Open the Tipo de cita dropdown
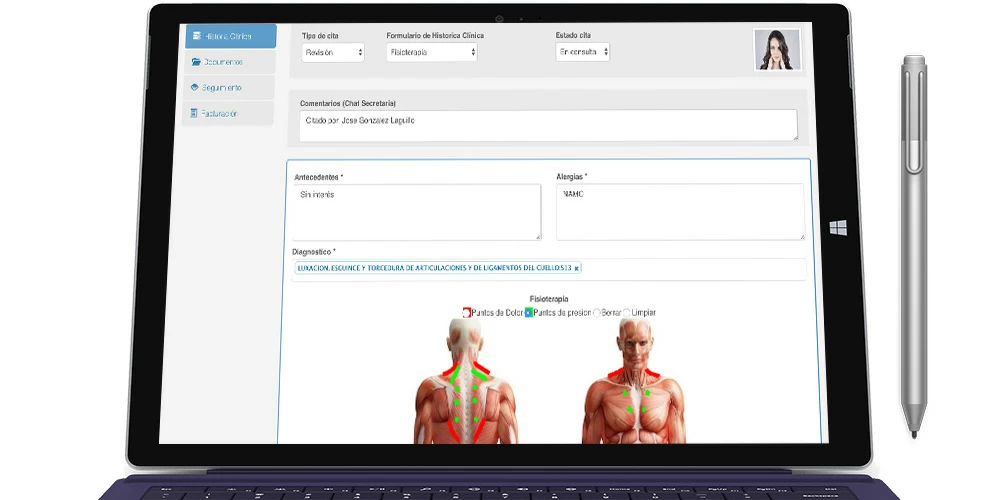Screen dimensions: 1000x500 (x=333, y=52)
